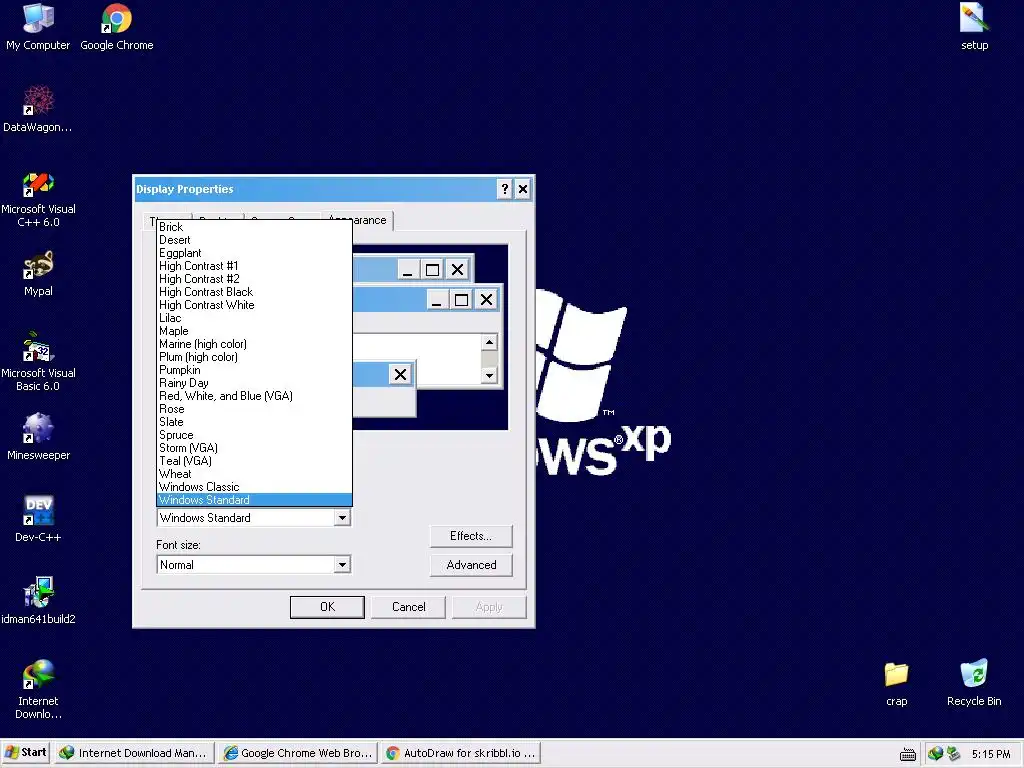Choose the Wheat color scheme
The image size is (1024, 768).
[x=255, y=474]
